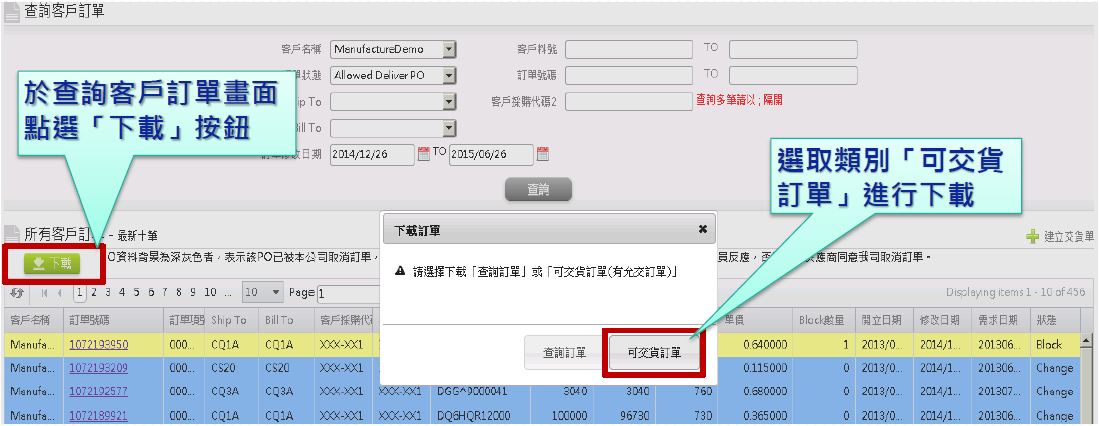This screenshot has width=1099, height=426.
Task: Choose 查詢訂單 in the download dialog
Action: [564, 353]
